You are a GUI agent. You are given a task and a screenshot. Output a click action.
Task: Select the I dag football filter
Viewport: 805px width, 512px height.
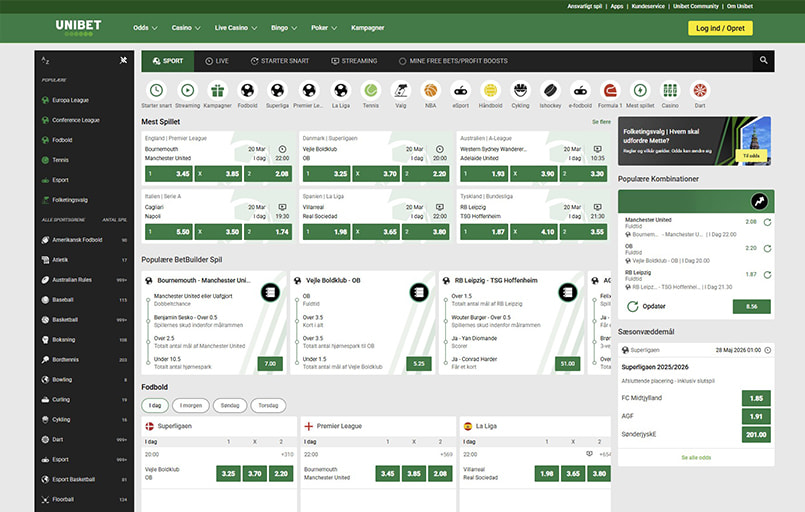click(x=155, y=405)
